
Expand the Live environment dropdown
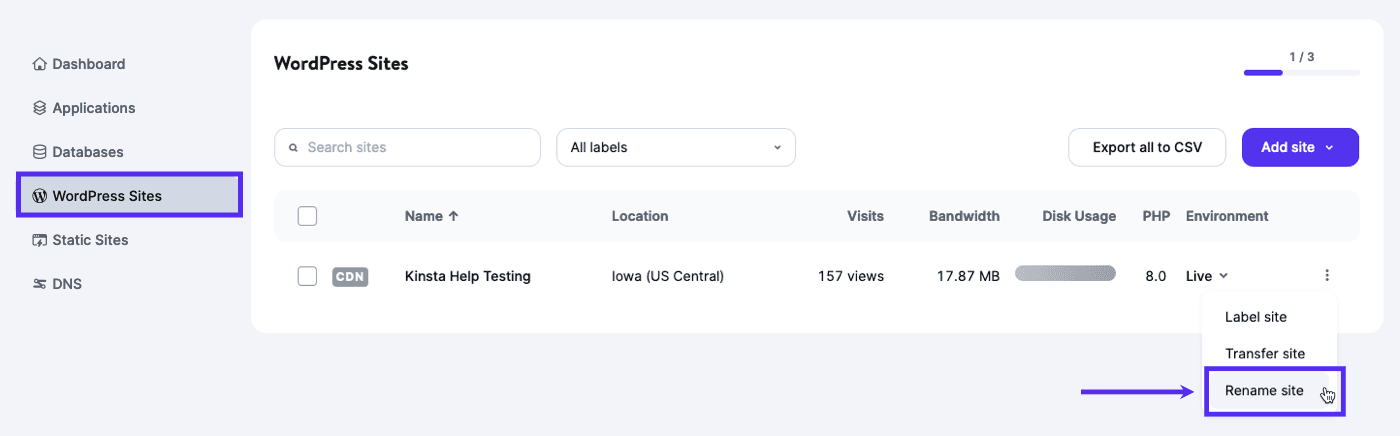pos(1207,276)
